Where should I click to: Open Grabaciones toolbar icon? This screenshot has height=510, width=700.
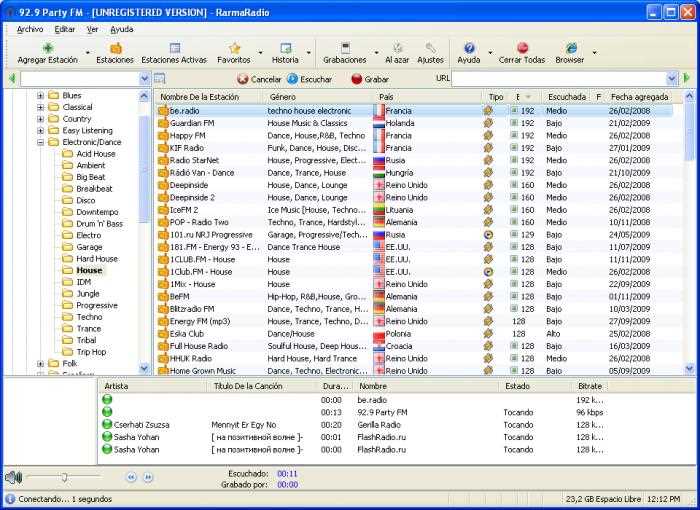(345, 48)
